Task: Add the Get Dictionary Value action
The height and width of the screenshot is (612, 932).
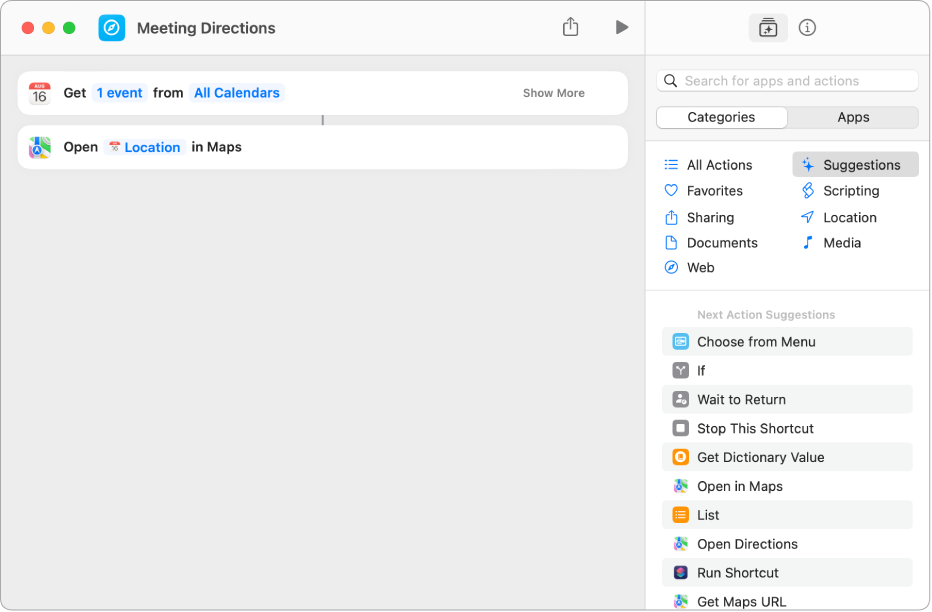Action: pos(760,457)
